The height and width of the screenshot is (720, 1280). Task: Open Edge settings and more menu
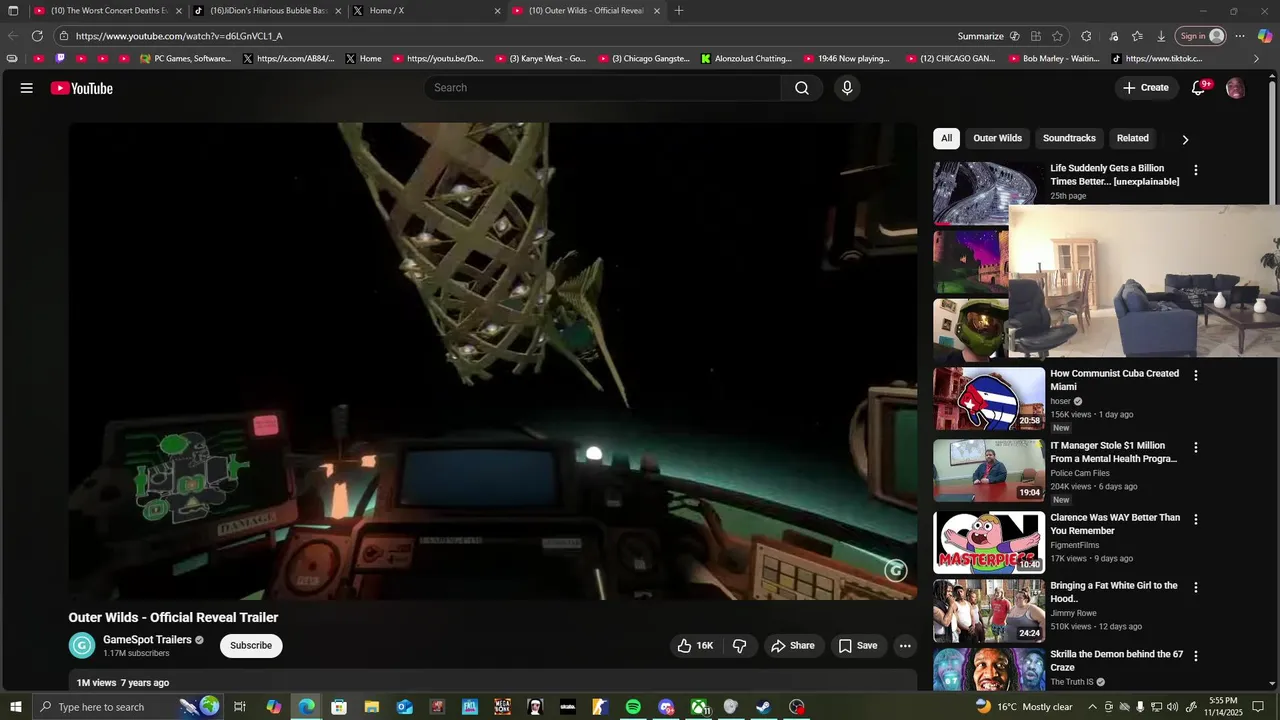pyautogui.click(x=1240, y=36)
